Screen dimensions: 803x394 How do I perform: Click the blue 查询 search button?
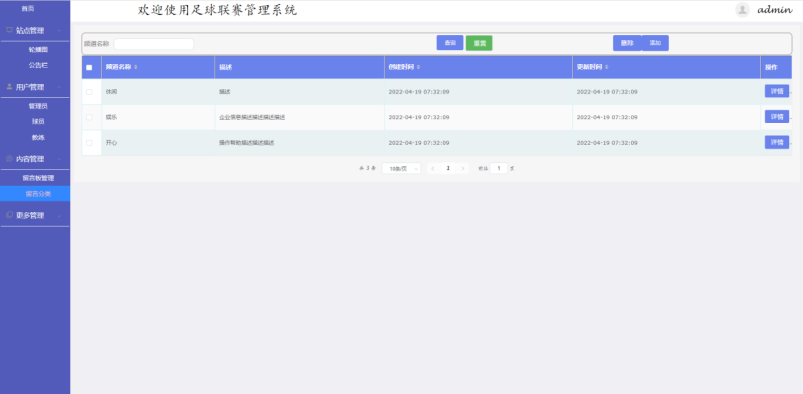click(450, 43)
